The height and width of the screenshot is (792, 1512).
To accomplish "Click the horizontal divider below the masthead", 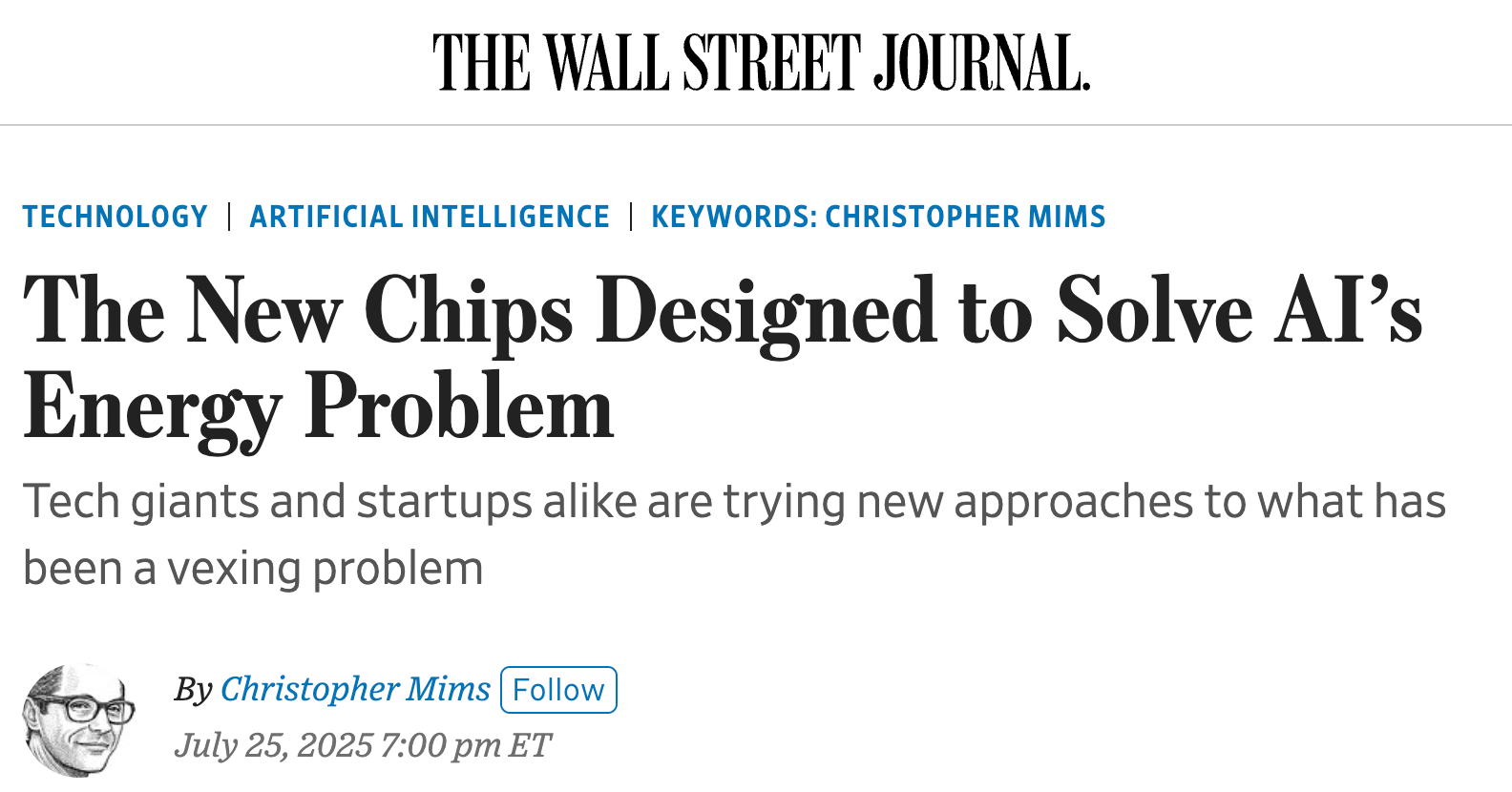I will pos(756,125).
